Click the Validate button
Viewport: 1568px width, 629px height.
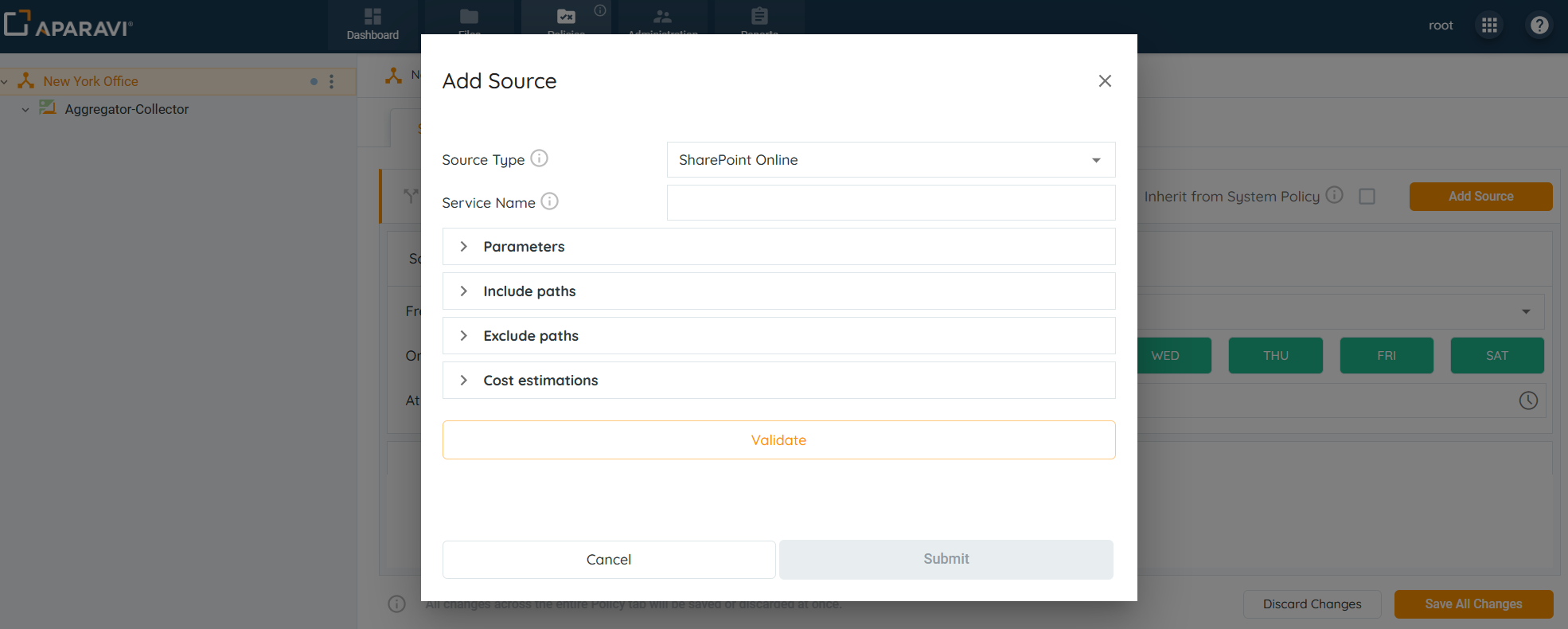(778, 440)
